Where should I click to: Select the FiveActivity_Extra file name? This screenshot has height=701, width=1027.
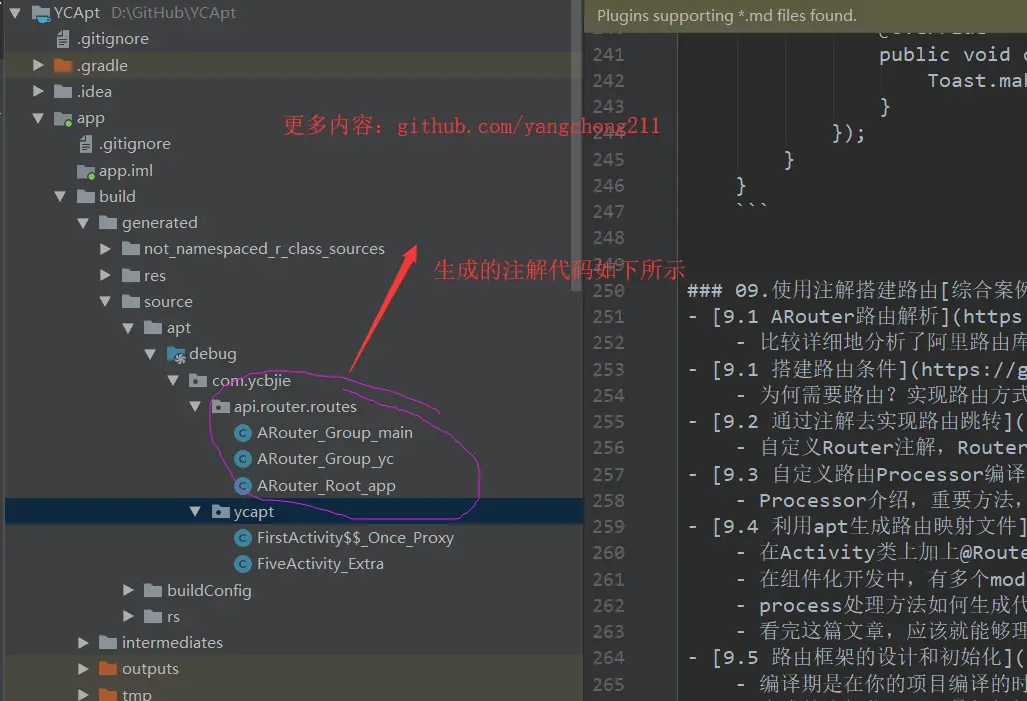point(320,564)
